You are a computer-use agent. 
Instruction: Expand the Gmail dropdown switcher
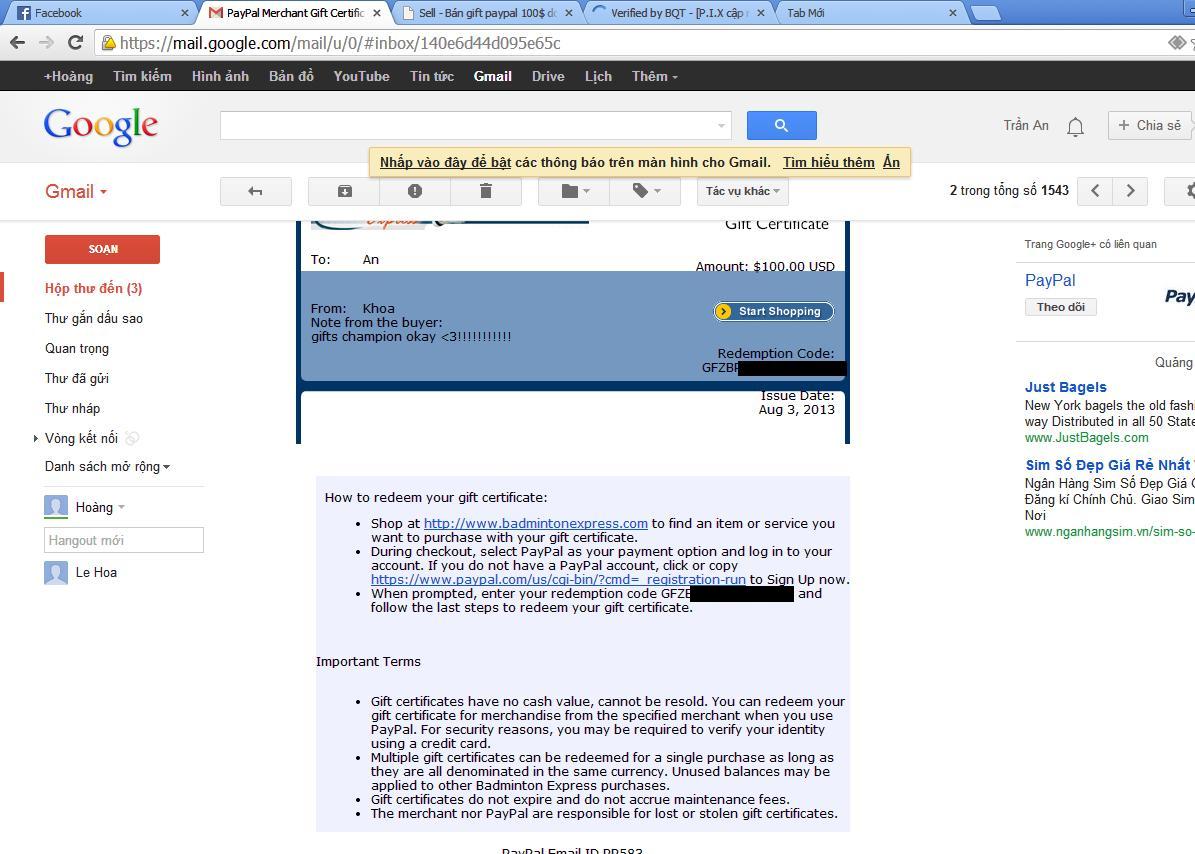(x=75, y=191)
